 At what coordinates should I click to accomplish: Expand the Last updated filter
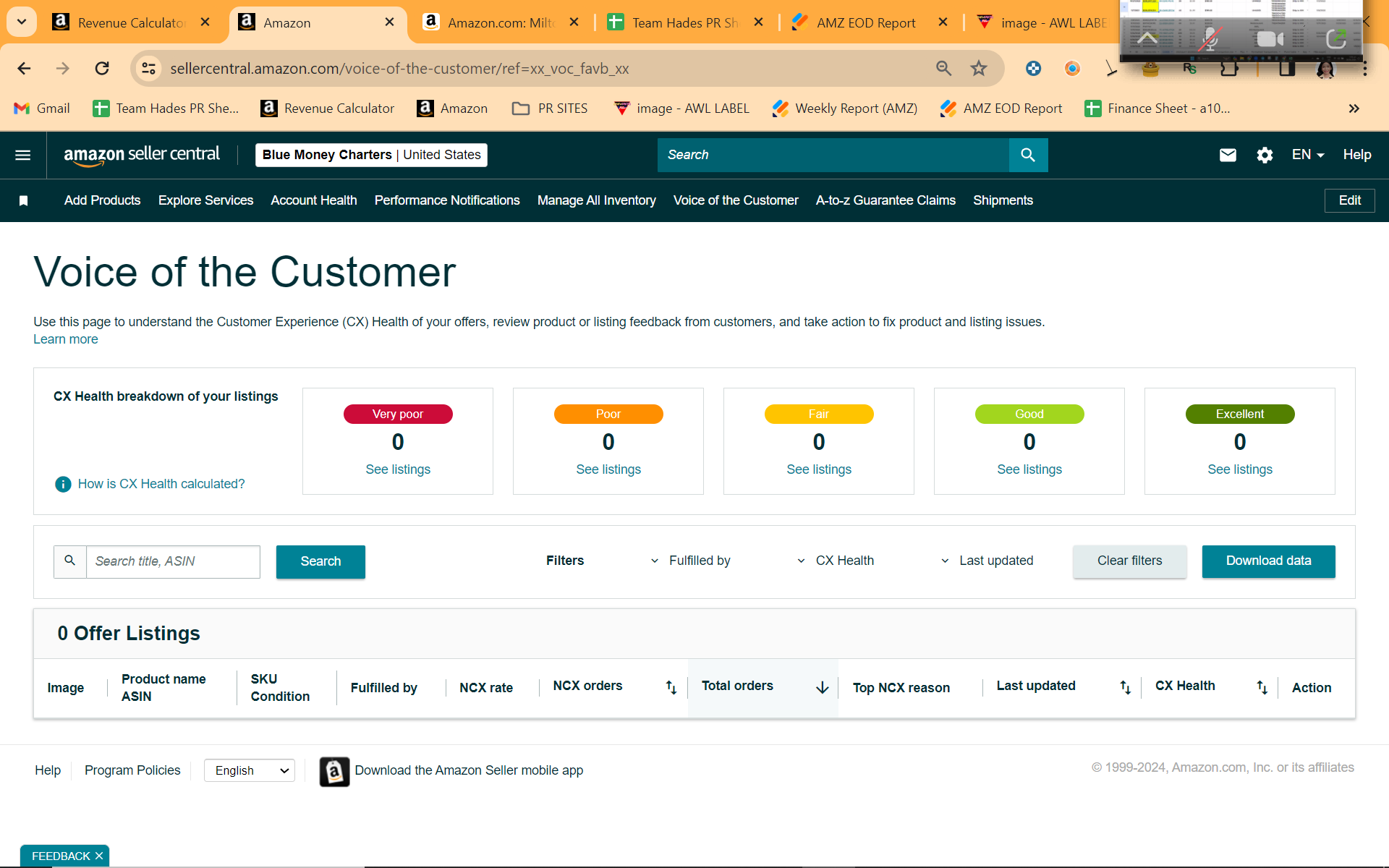point(987,561)
